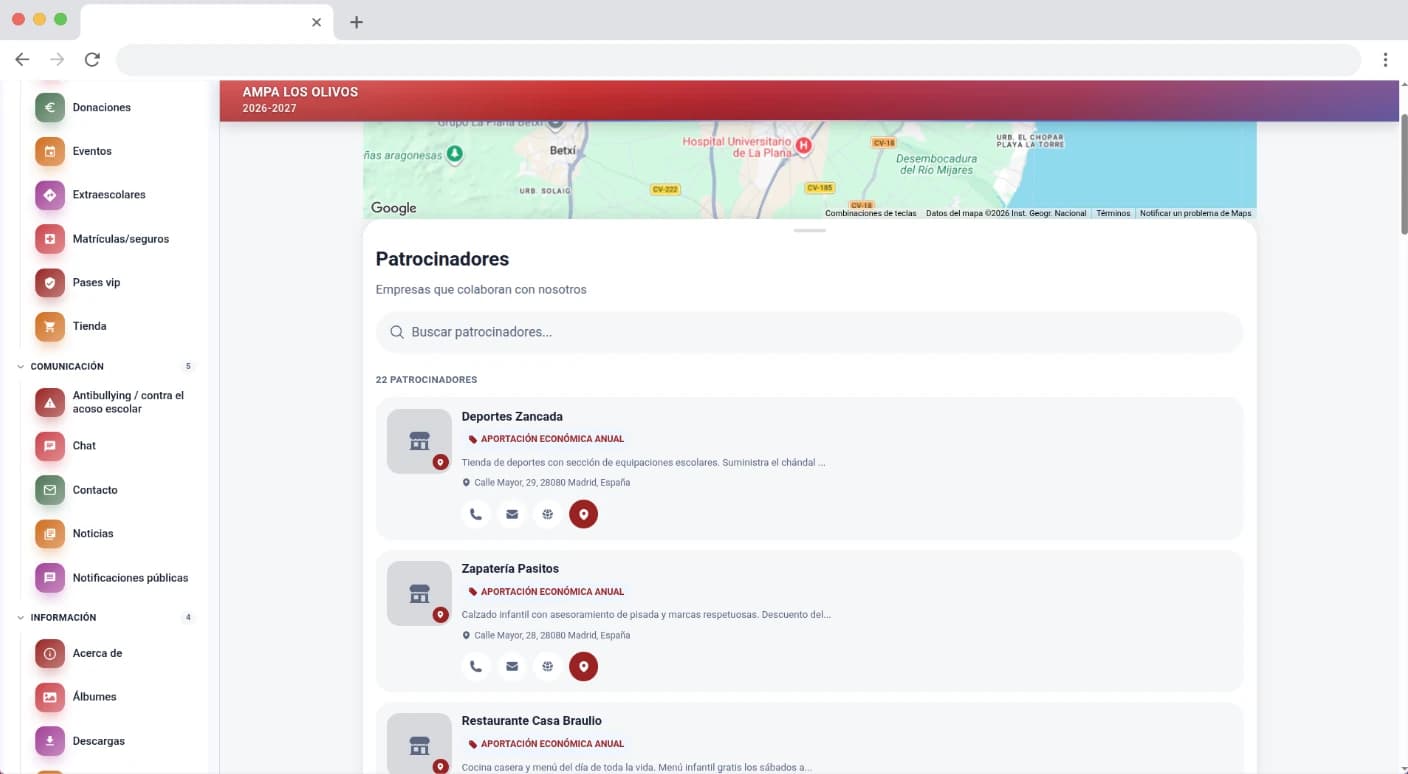
Task: Open Eventos calendar icon in sidebar
Action: point(50,151)
